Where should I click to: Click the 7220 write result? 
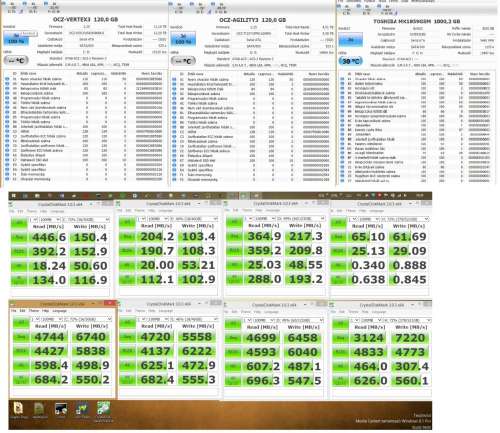point(411,338)
